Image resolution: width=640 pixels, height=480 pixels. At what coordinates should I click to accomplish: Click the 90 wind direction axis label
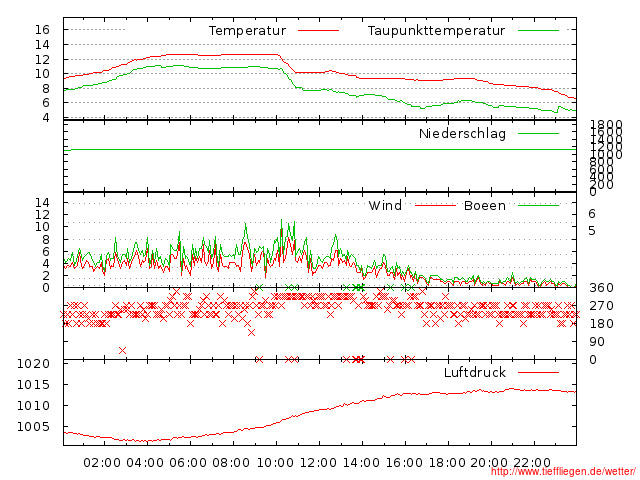tap(597, 342)
